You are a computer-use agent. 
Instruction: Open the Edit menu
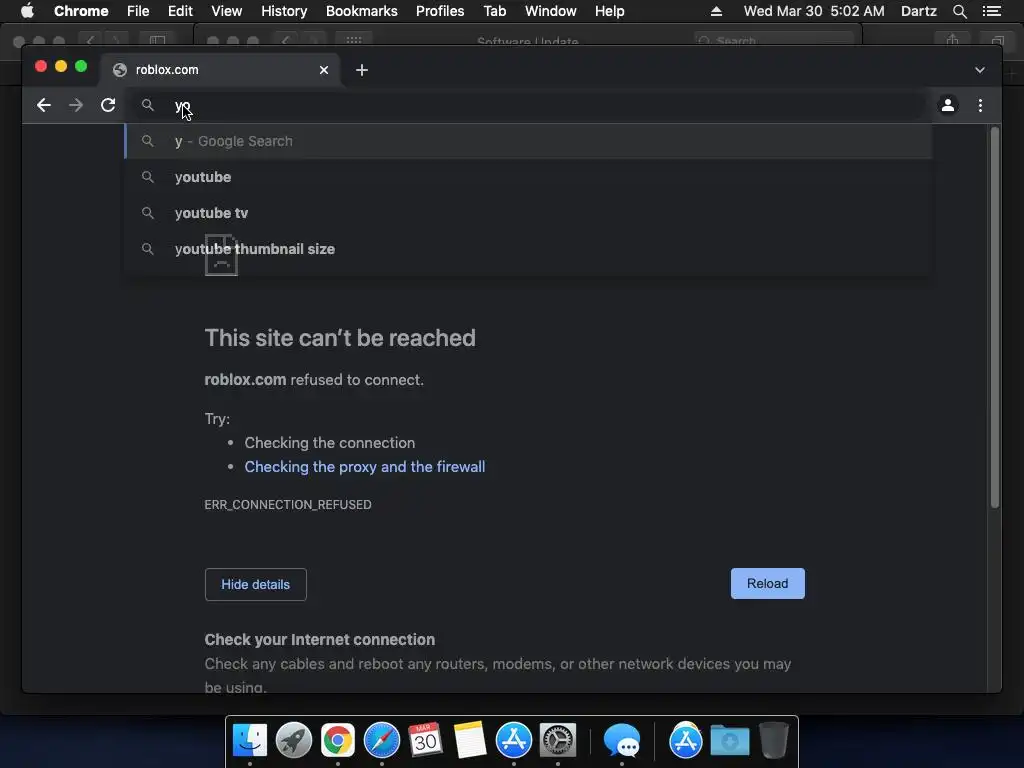[x=180, y=11]
